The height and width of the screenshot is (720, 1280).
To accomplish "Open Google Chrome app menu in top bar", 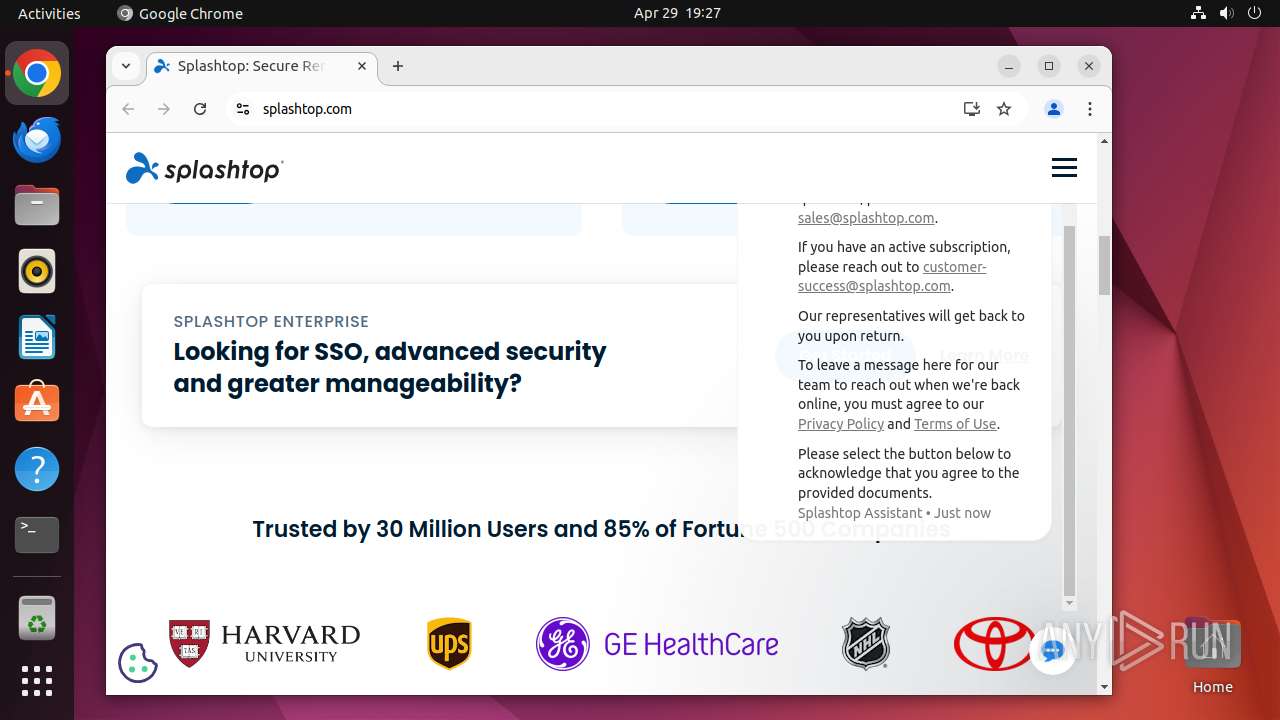I will pyautogui.click(x=180, y=13).
